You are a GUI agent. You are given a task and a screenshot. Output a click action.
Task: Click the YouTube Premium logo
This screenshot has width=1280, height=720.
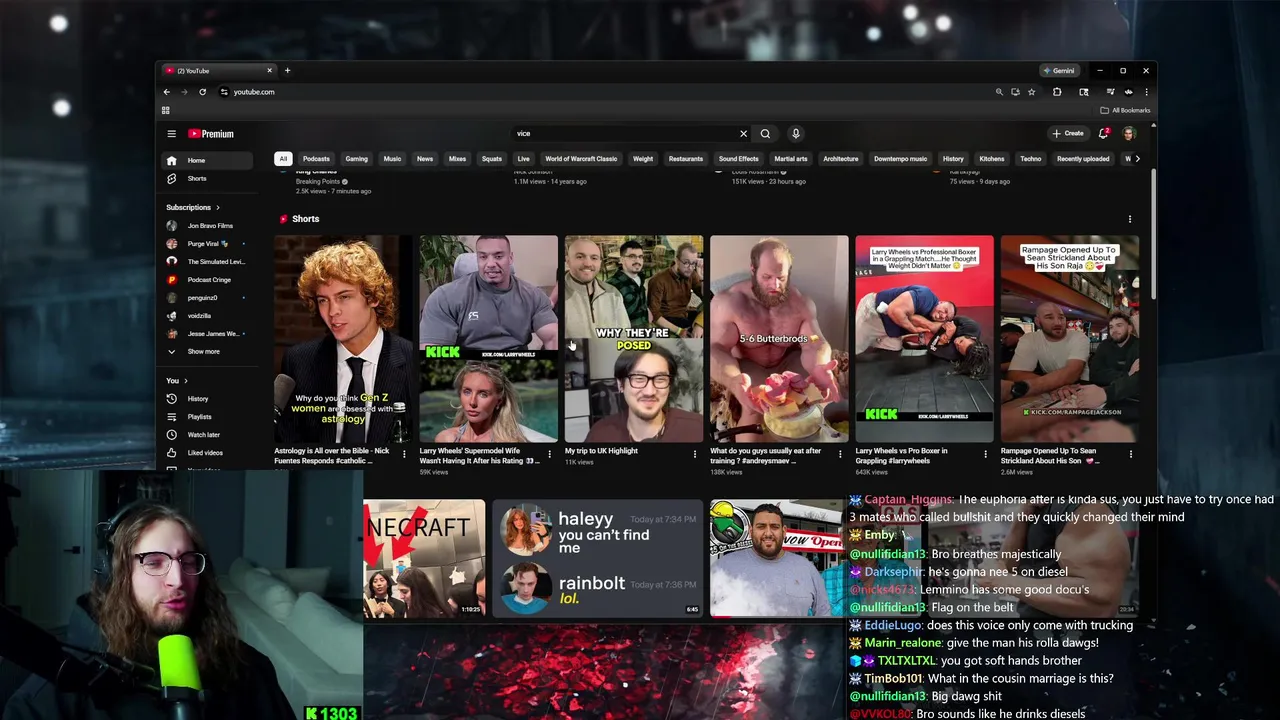(x=211, y=133)
